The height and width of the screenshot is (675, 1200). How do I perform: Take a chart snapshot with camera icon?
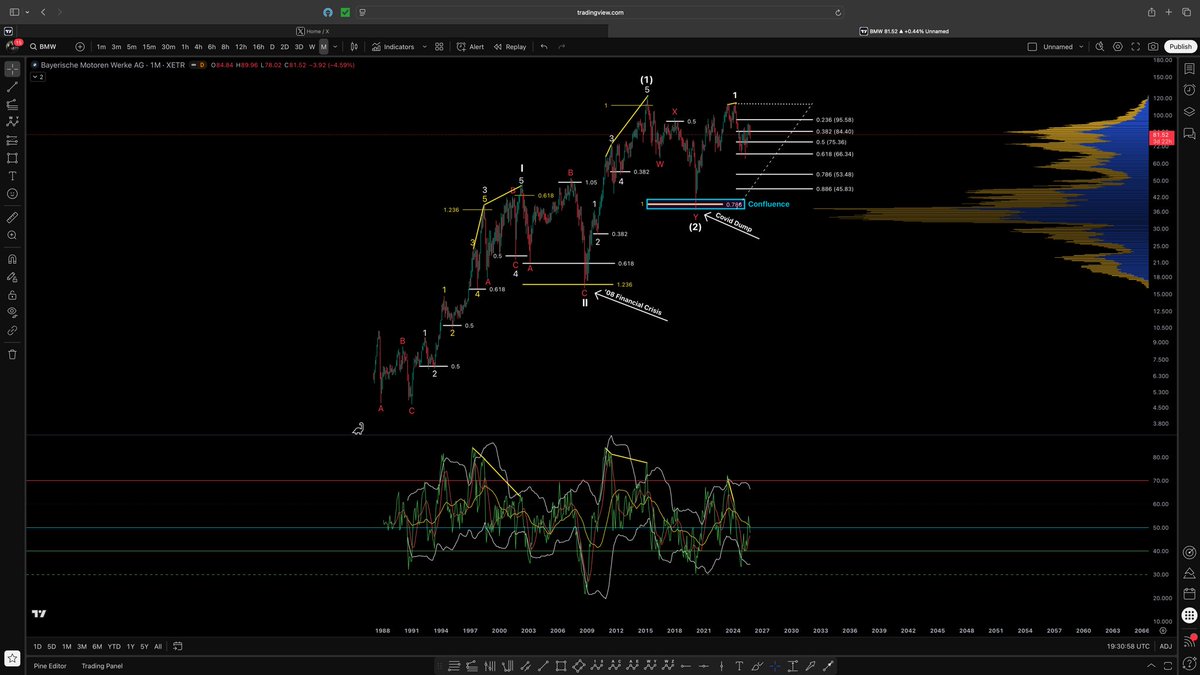pyautogui.click(x=1153, y=46)
